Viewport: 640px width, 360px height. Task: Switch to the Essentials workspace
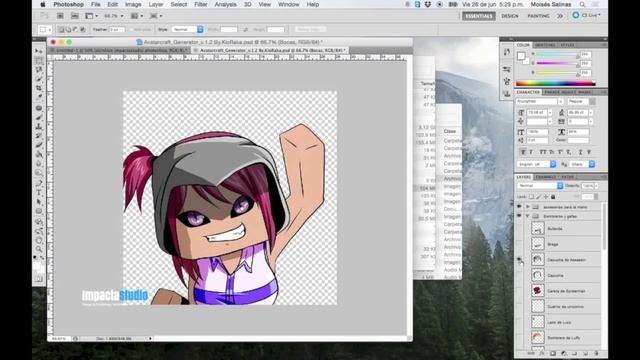click(x=479, y=16)
